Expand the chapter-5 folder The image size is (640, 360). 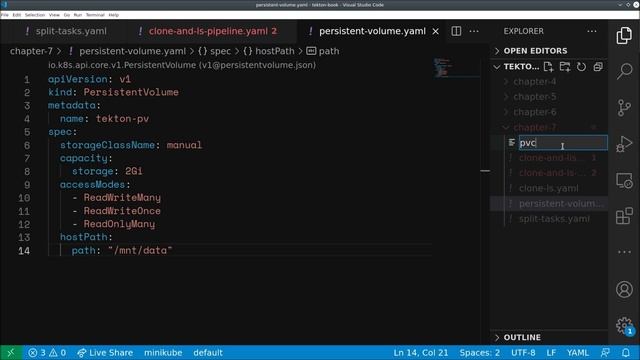point(534,97)
